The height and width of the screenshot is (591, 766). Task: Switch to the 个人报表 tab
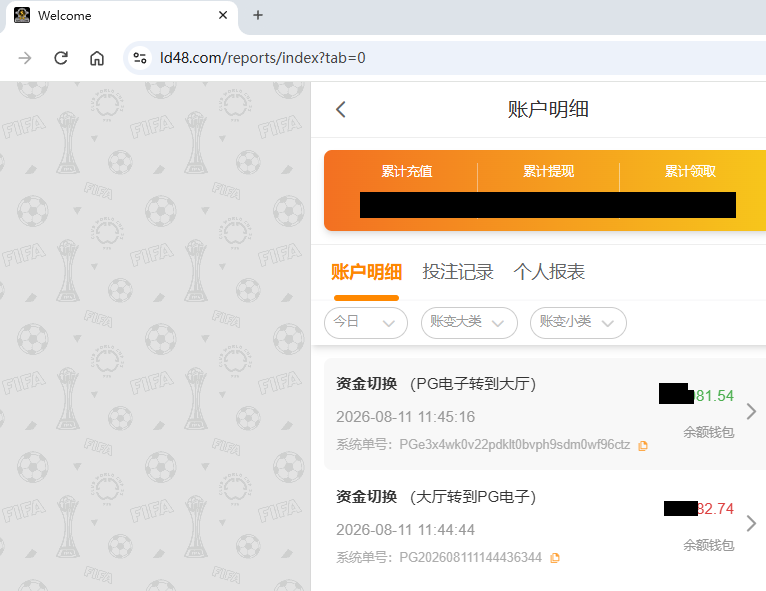[549, 272]
